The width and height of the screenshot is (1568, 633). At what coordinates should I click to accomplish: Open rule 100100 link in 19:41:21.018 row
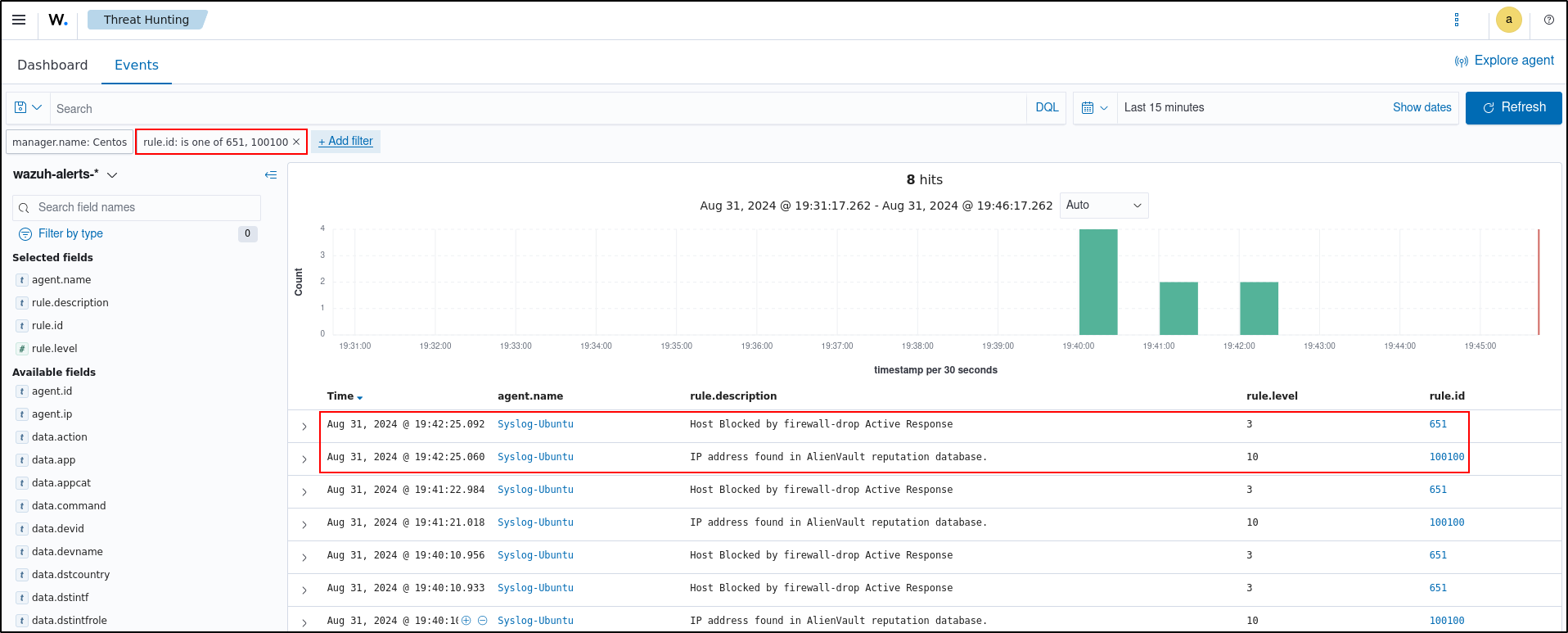click(x=1447, y=522)
